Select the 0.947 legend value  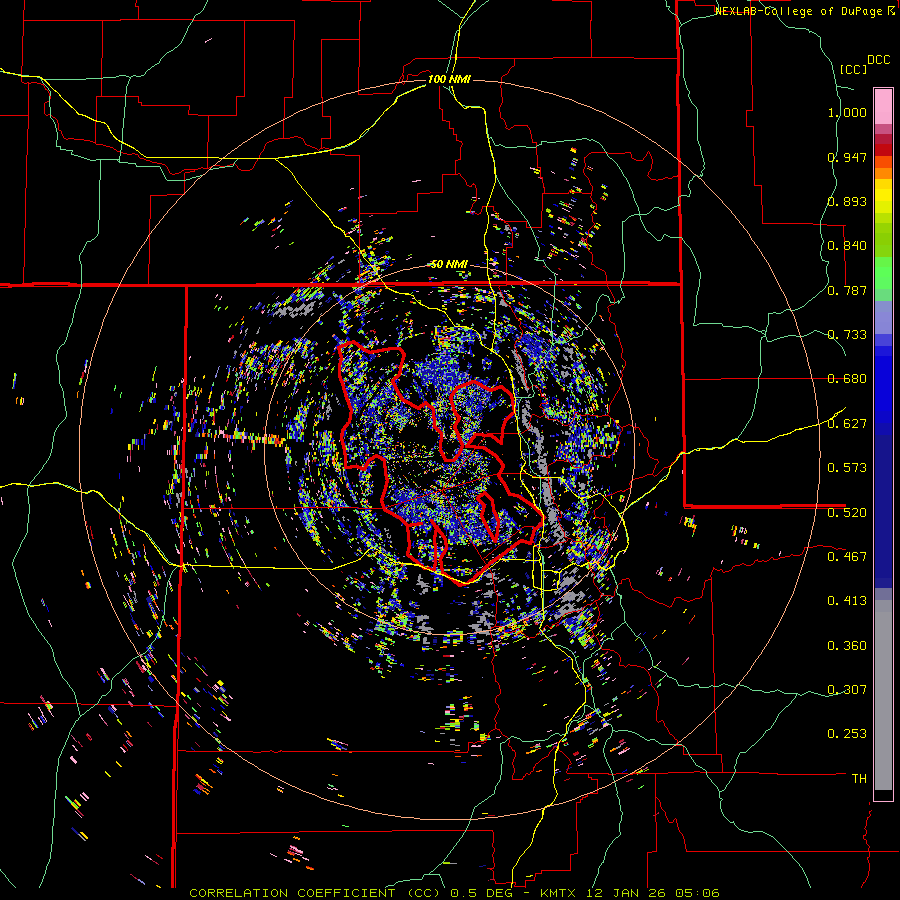pyautogui.click(x=847, y=157)
